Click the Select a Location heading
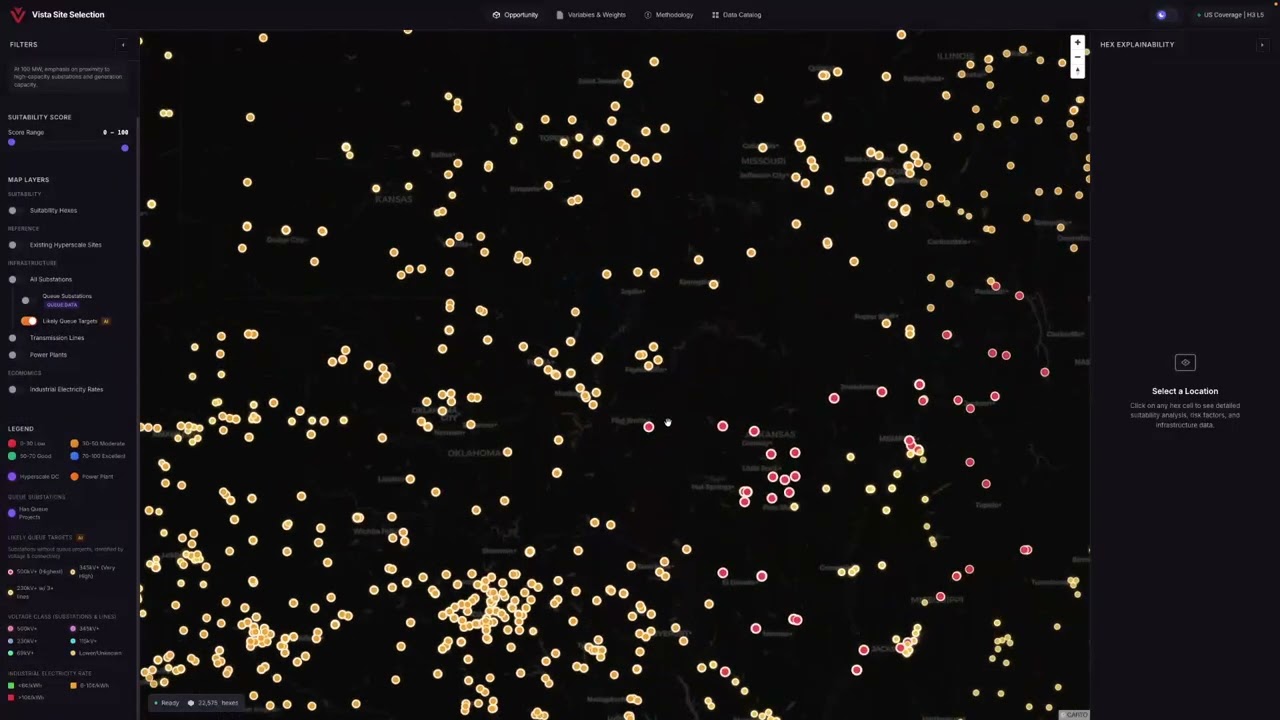The width and height of the screenshot is (1280, 720). pos(1185,391)
